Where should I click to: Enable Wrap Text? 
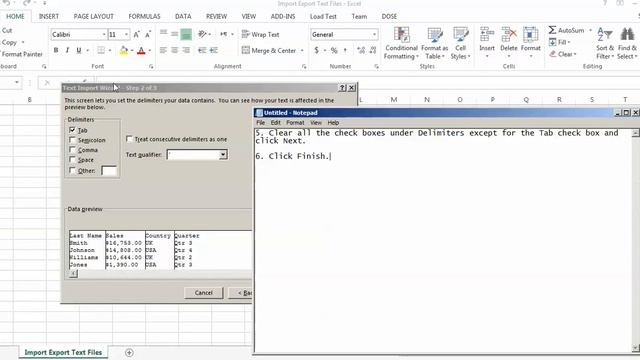coord(260,34)
